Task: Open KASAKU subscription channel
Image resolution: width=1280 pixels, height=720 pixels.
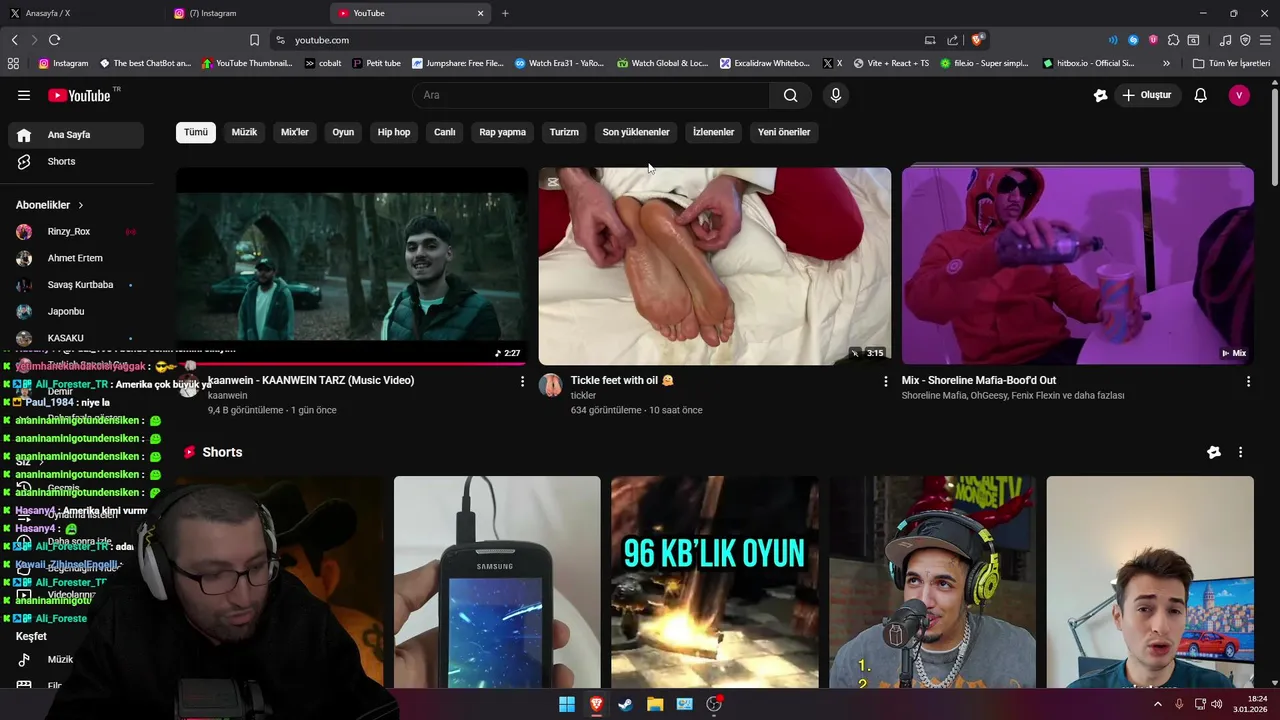Action: coord(76,338)
